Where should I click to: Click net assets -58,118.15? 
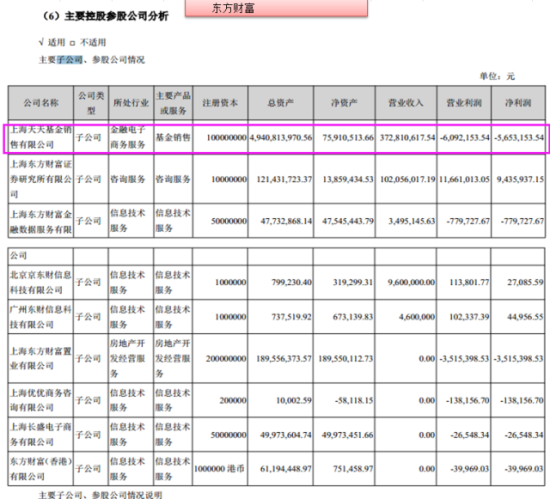click(x=354, y=400)
